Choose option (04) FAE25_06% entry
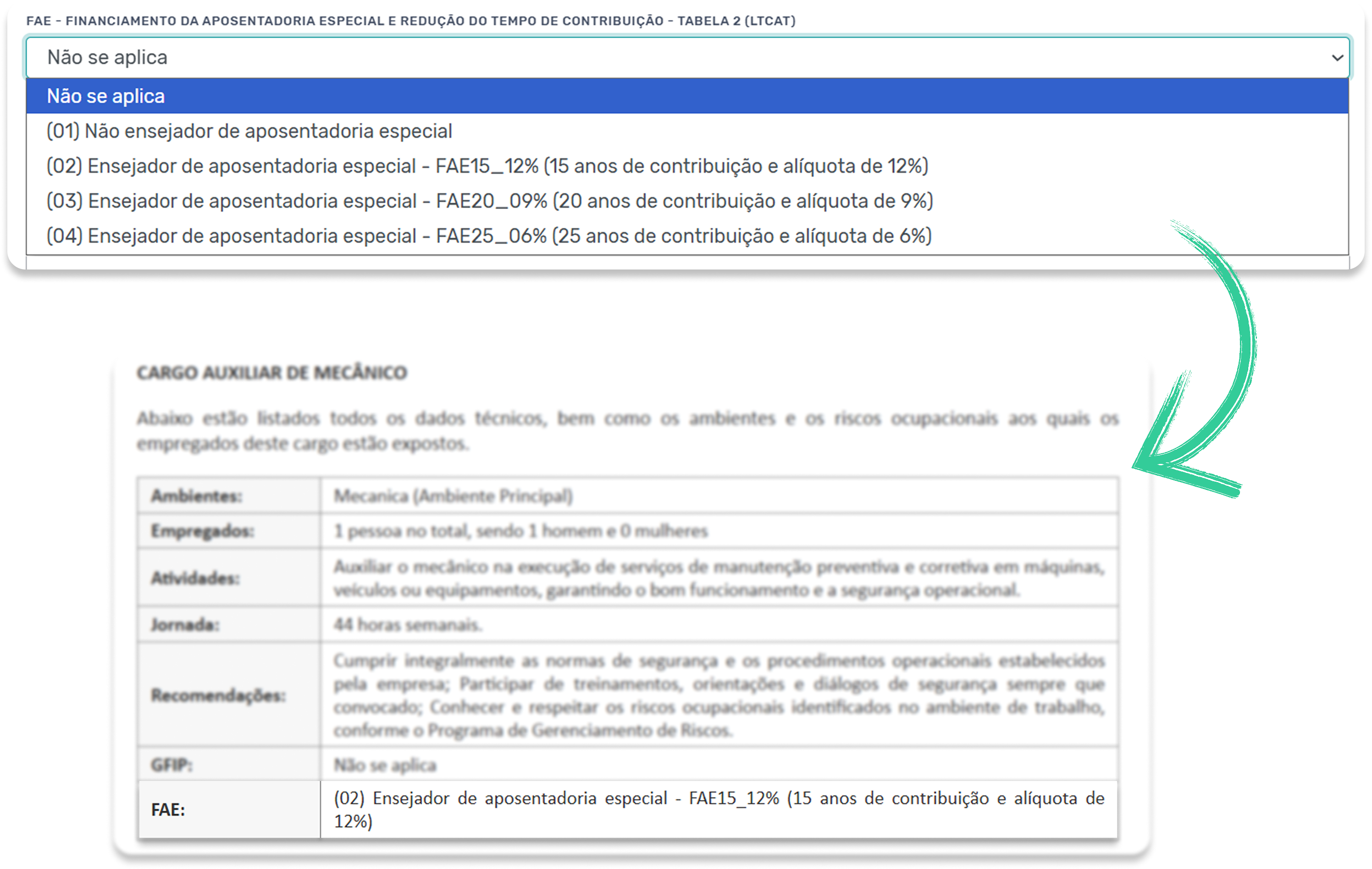Viewport: 1372px width, 869px height. click(489, 236)
